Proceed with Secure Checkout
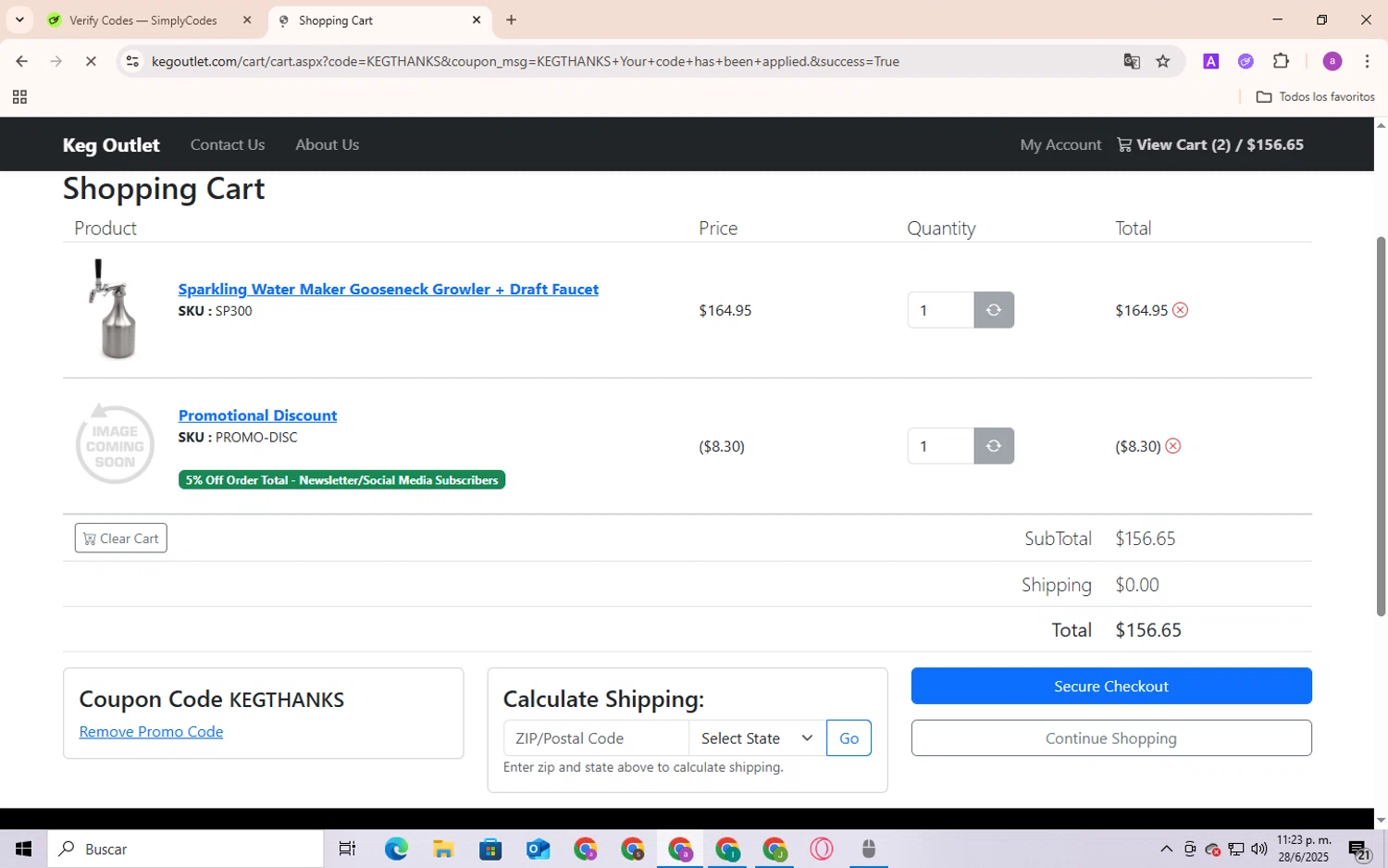The image size is (1388, 868). pyautogui.click(x=1111, y=686)
